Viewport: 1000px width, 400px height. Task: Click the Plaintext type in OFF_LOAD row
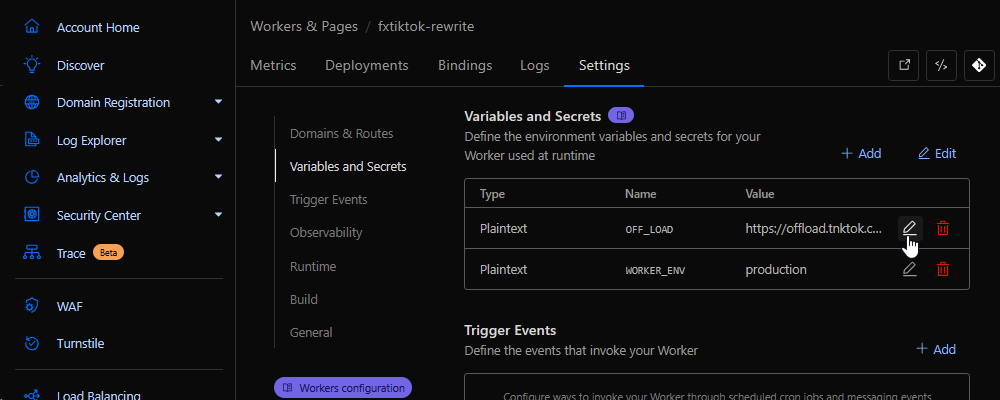pyautogui.click(x=503, y=228)
